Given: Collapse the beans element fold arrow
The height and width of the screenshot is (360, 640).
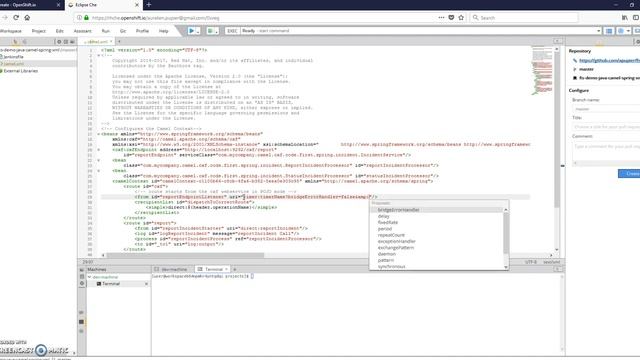Looking at the screenshot, I should (98, 134).
